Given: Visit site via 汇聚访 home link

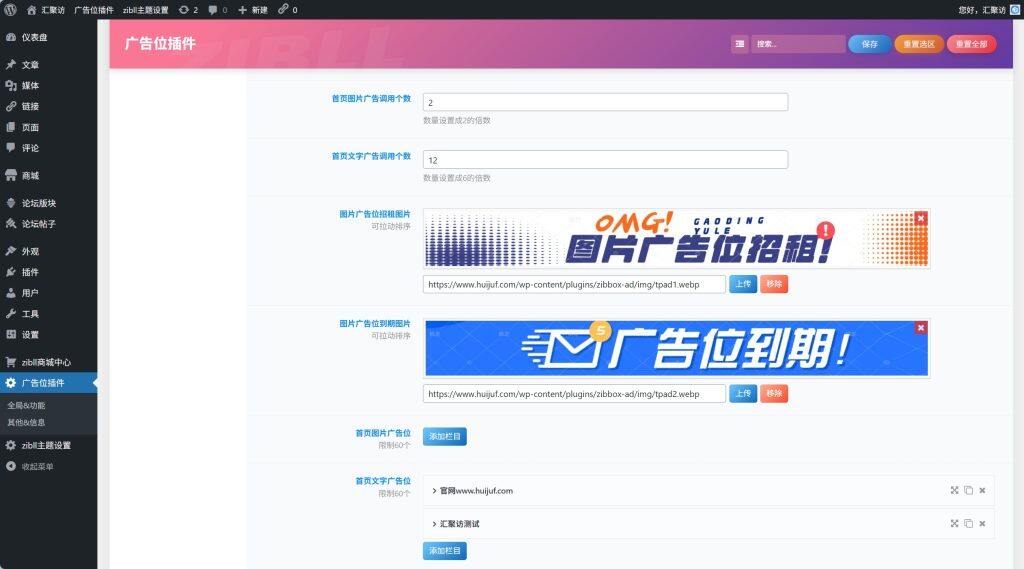Looking at the screenshot, I should 46,10.
